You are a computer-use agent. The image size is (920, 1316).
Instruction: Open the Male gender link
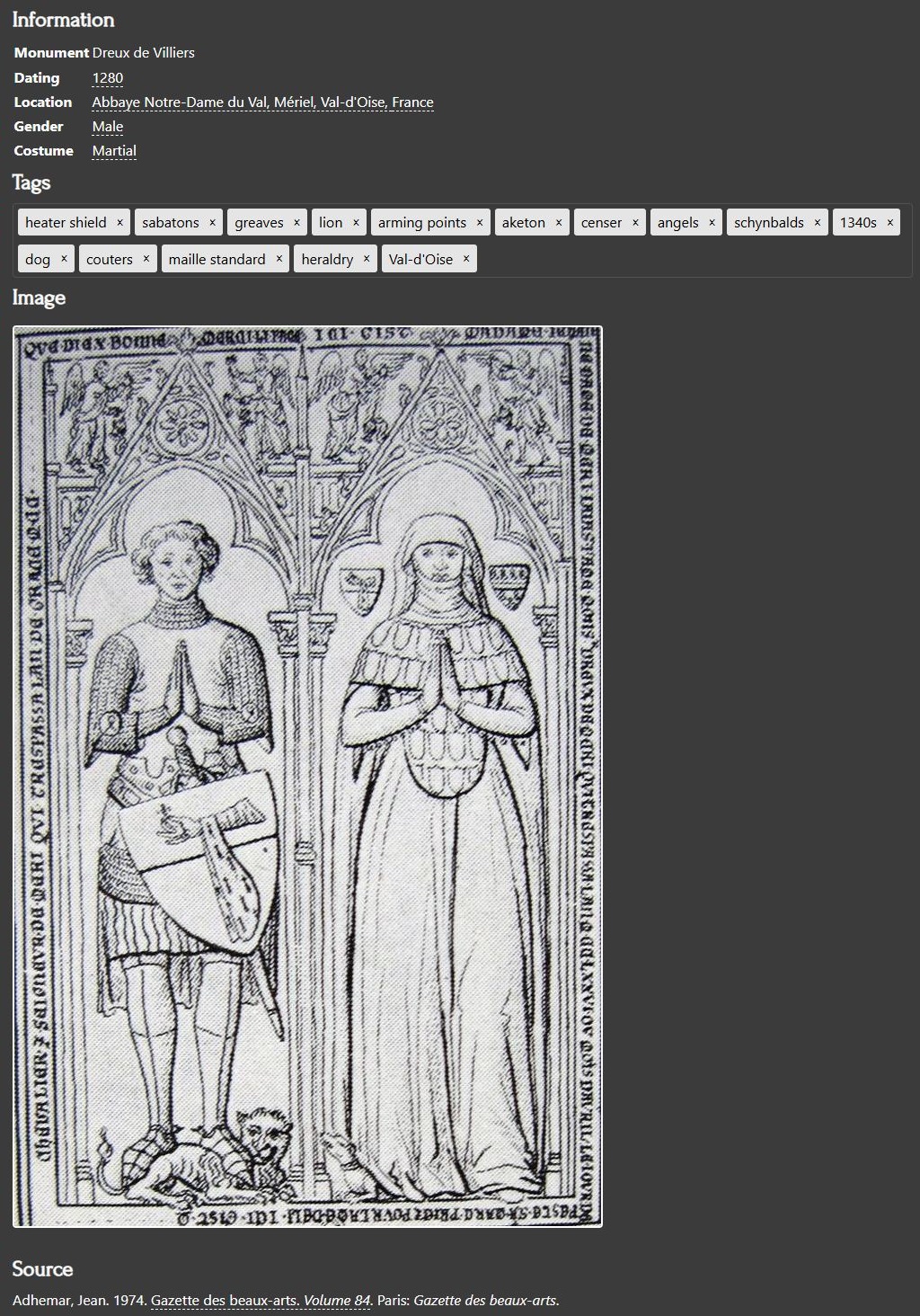click(108, 127)
